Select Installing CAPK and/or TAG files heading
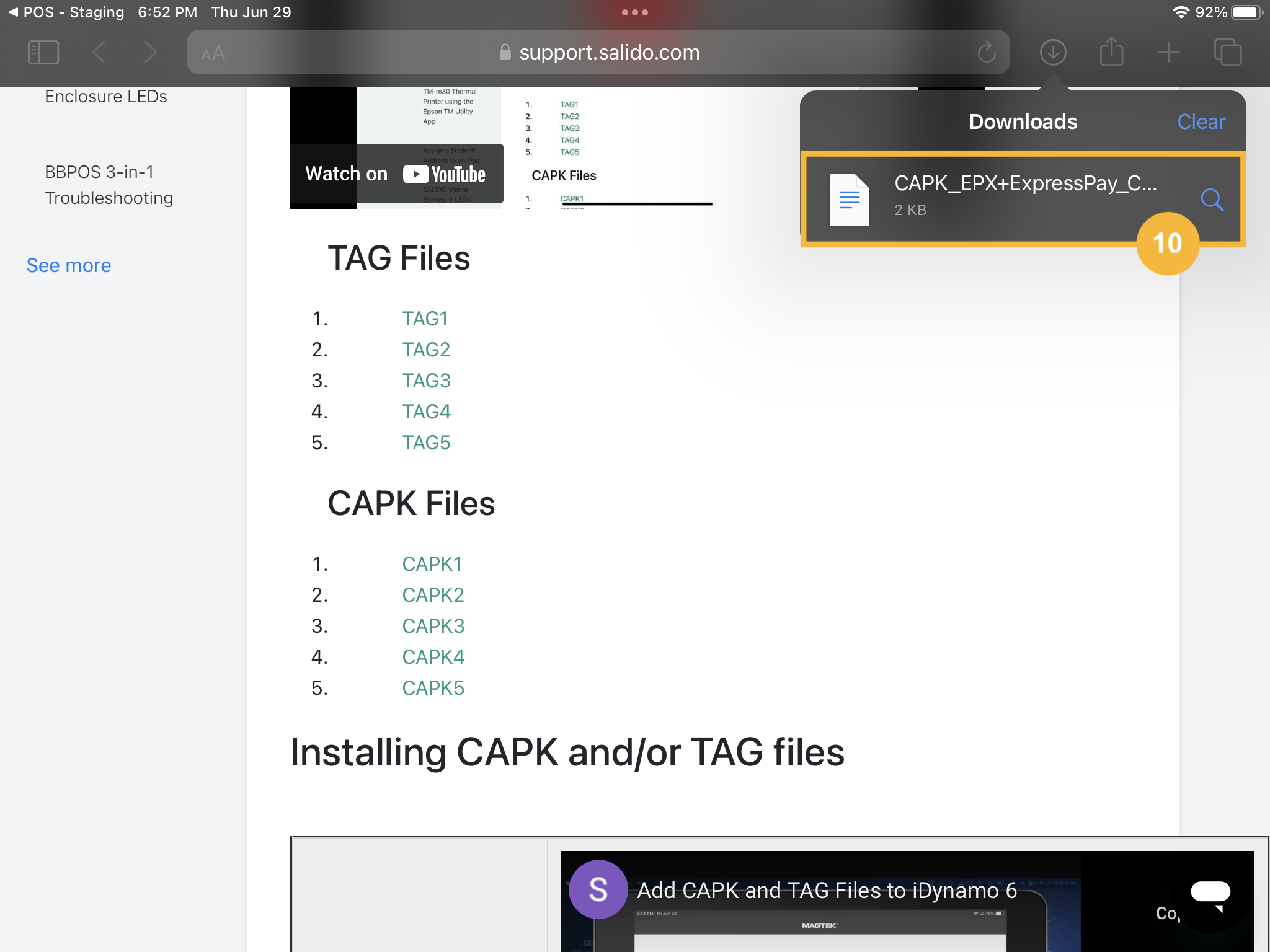This screenshot has height=952, width=1270. [x=567, y=752]
